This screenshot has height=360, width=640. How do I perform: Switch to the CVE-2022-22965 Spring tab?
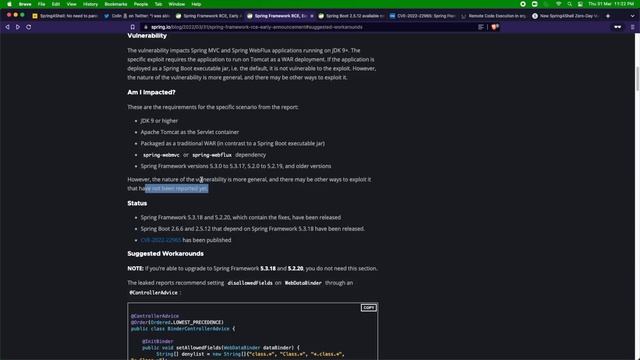(x=422, y=16)
